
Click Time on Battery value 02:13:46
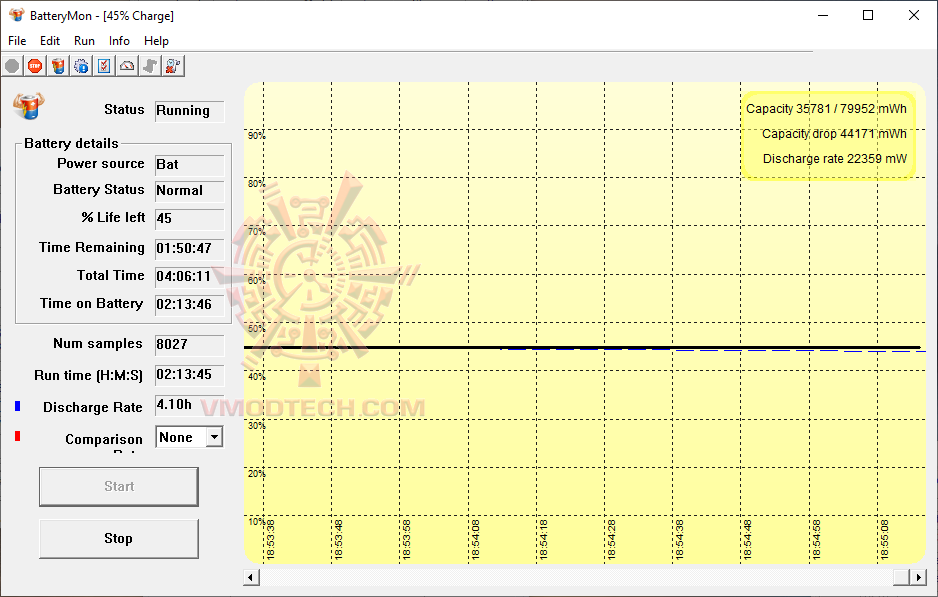click(190, 304)
